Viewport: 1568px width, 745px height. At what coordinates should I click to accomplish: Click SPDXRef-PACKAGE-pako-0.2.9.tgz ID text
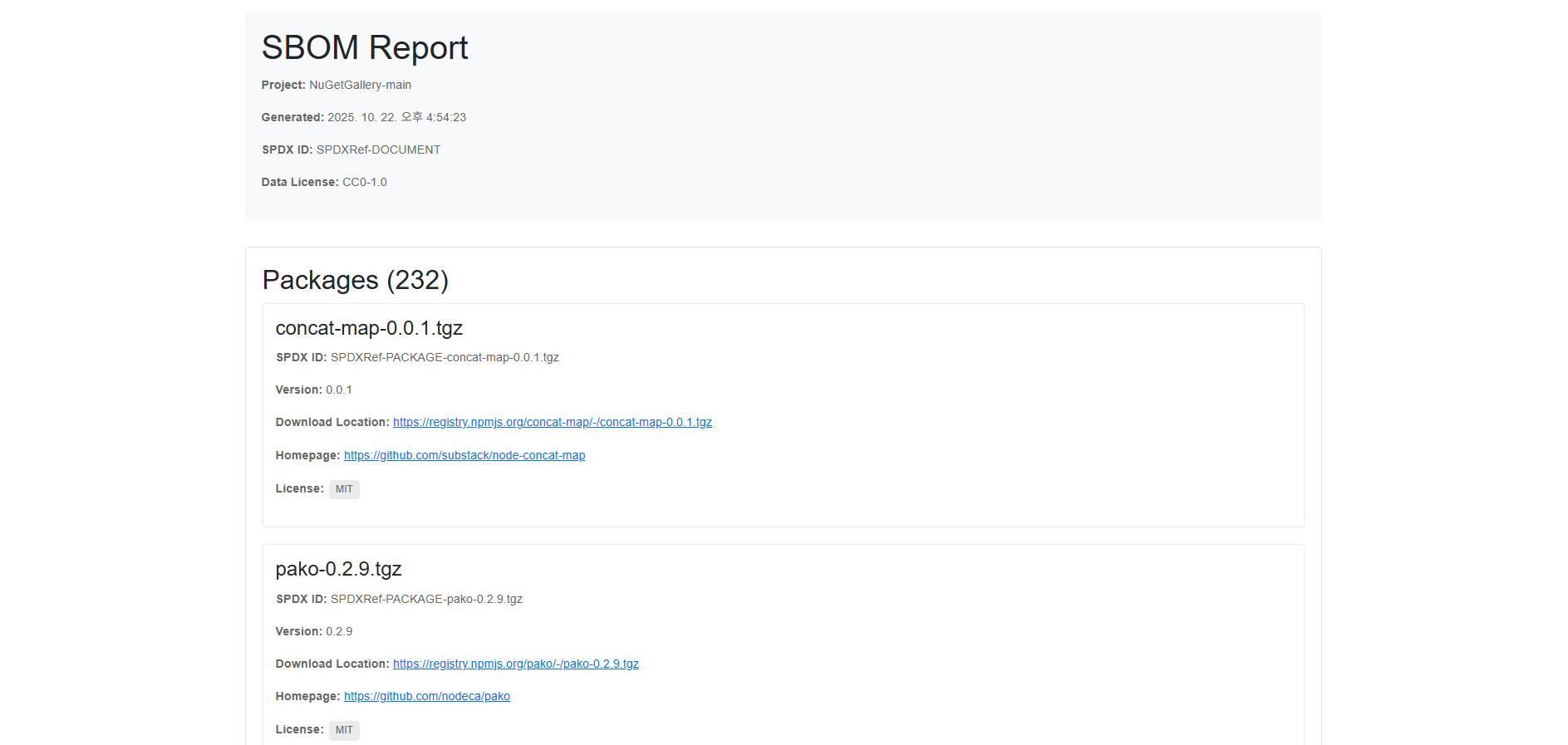point(426,599)
